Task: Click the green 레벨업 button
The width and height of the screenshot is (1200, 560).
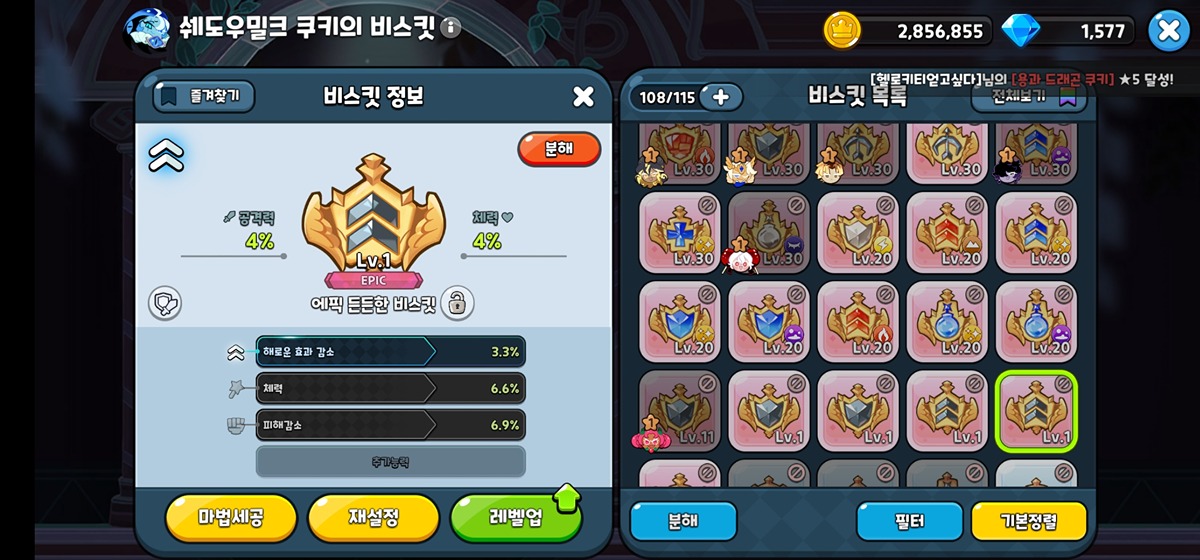Action: point(516,518)
